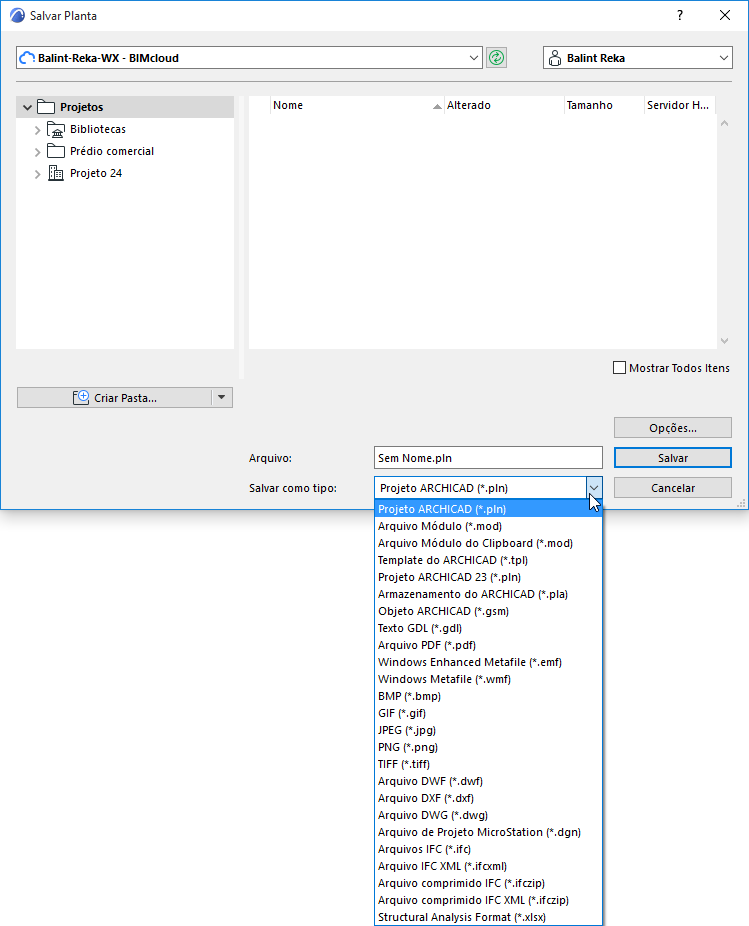Select PNG (*.png) format
This screenshot has width=749, height=926.
489,747
